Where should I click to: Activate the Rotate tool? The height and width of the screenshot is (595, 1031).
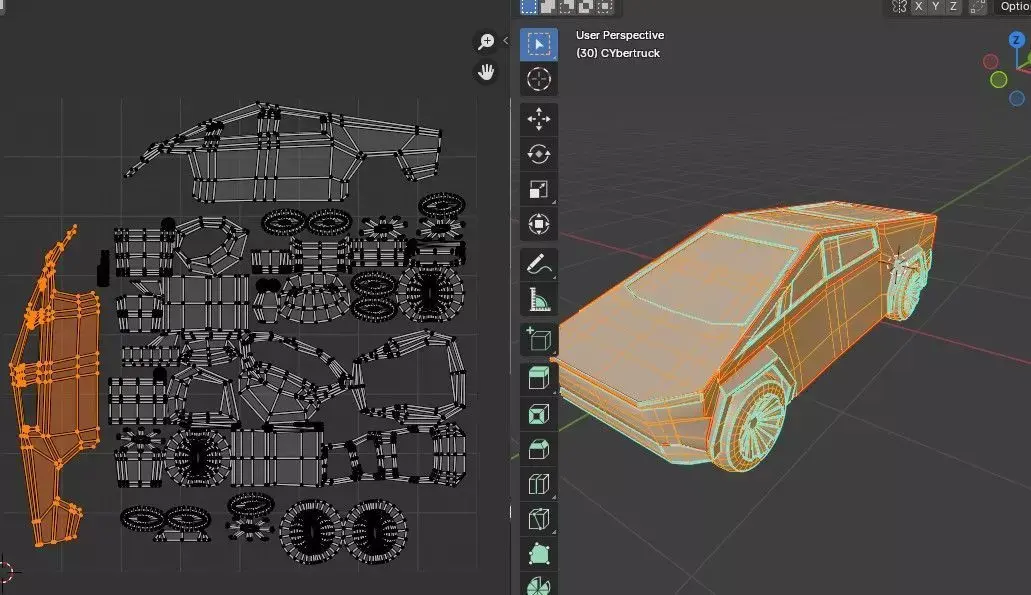coord(539,155)
